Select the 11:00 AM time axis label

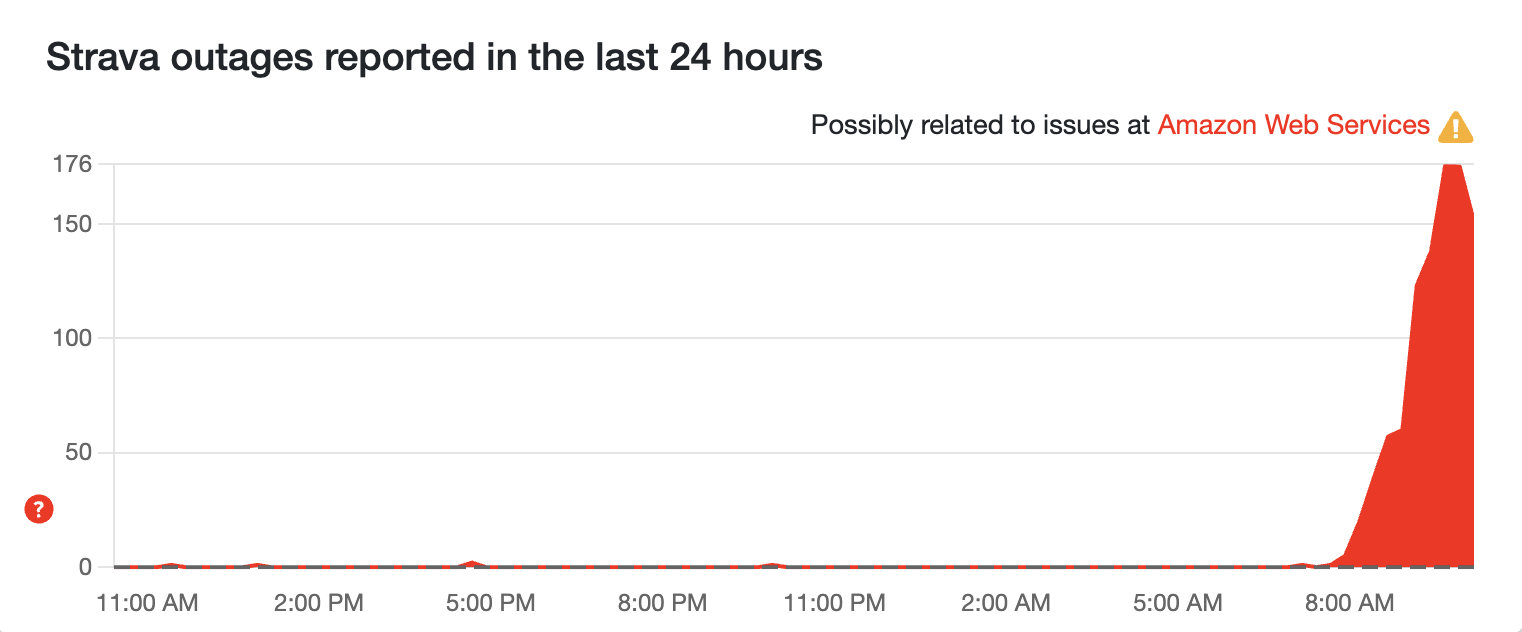tap(148, 603)
